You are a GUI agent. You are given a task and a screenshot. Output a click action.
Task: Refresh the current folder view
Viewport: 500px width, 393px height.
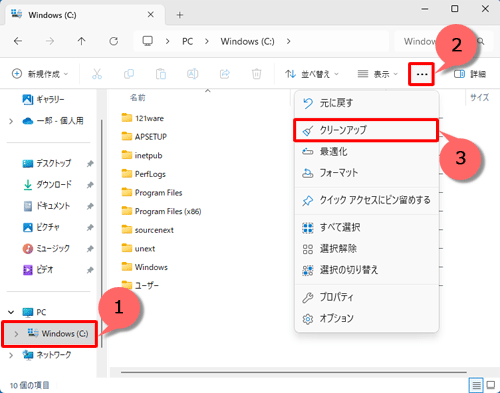coord(114,41)
